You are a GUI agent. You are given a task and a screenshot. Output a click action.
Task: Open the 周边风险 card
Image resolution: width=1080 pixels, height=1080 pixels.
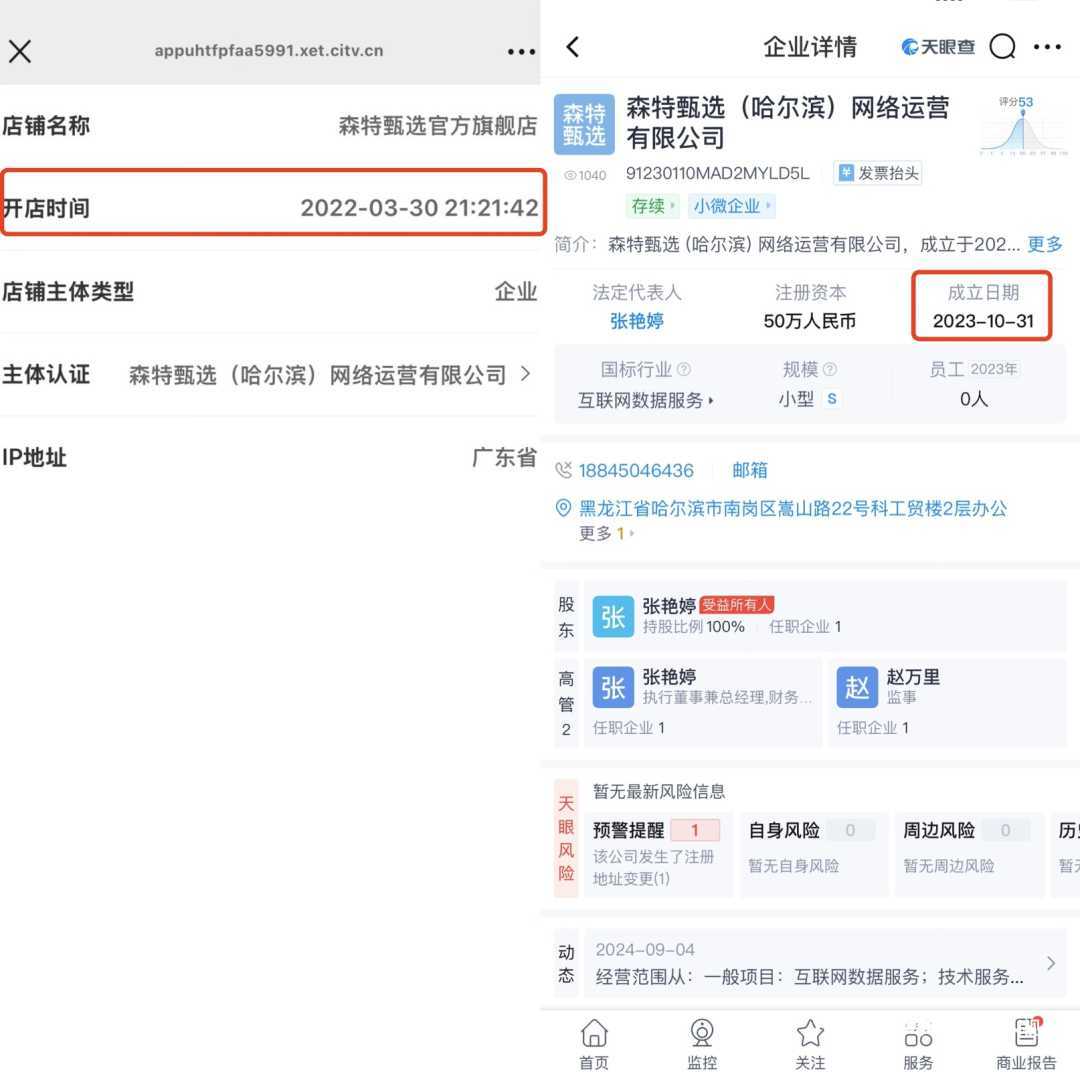969,854
